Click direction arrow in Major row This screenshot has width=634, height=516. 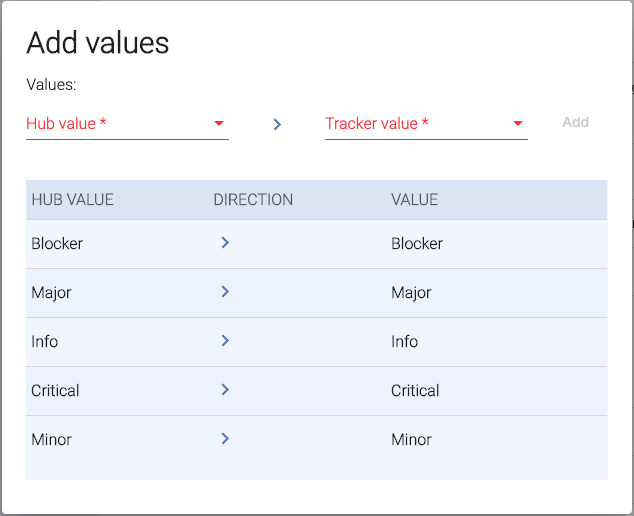(x=225, y=292)
